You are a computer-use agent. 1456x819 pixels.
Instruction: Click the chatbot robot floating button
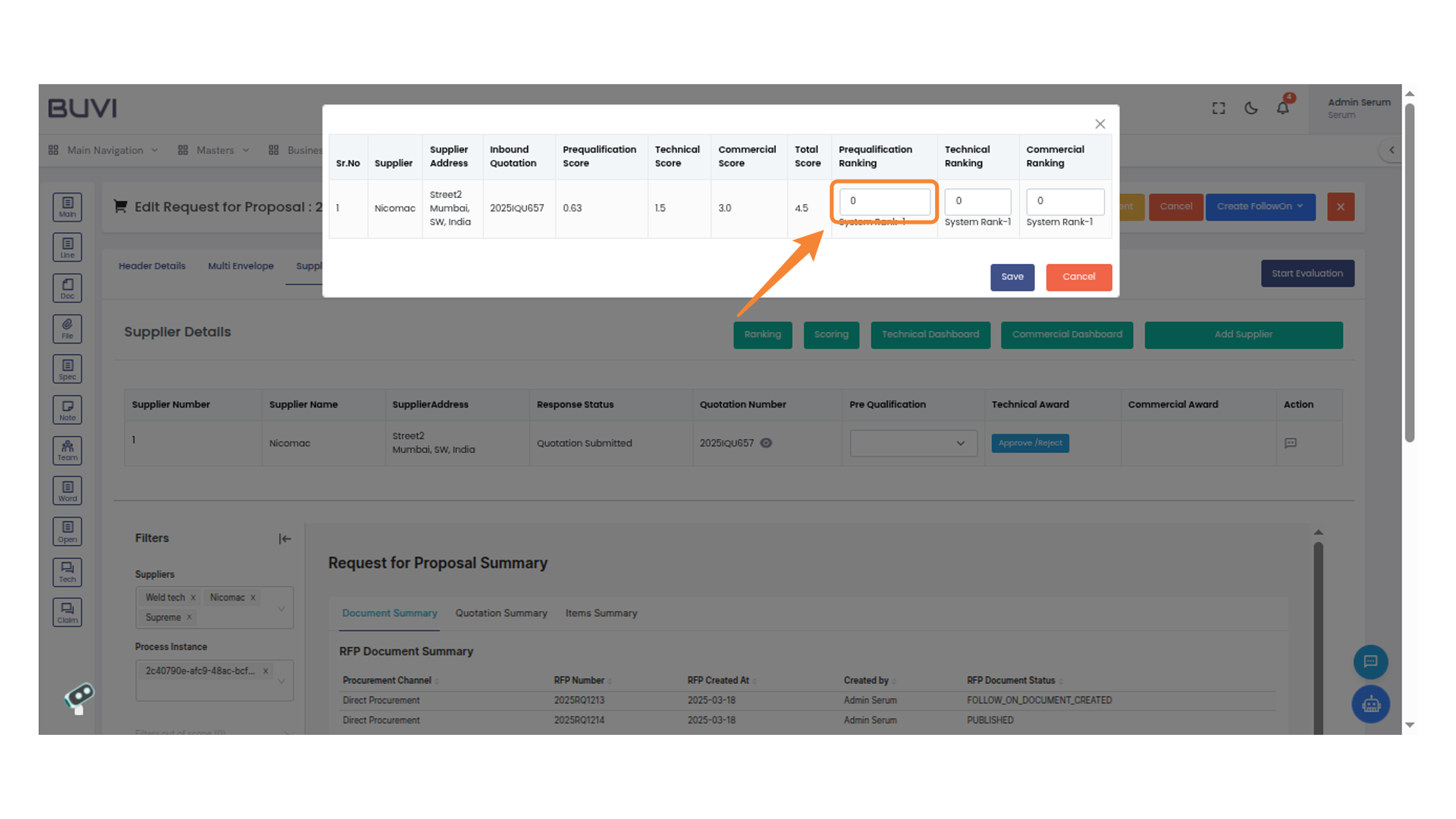1370,704
